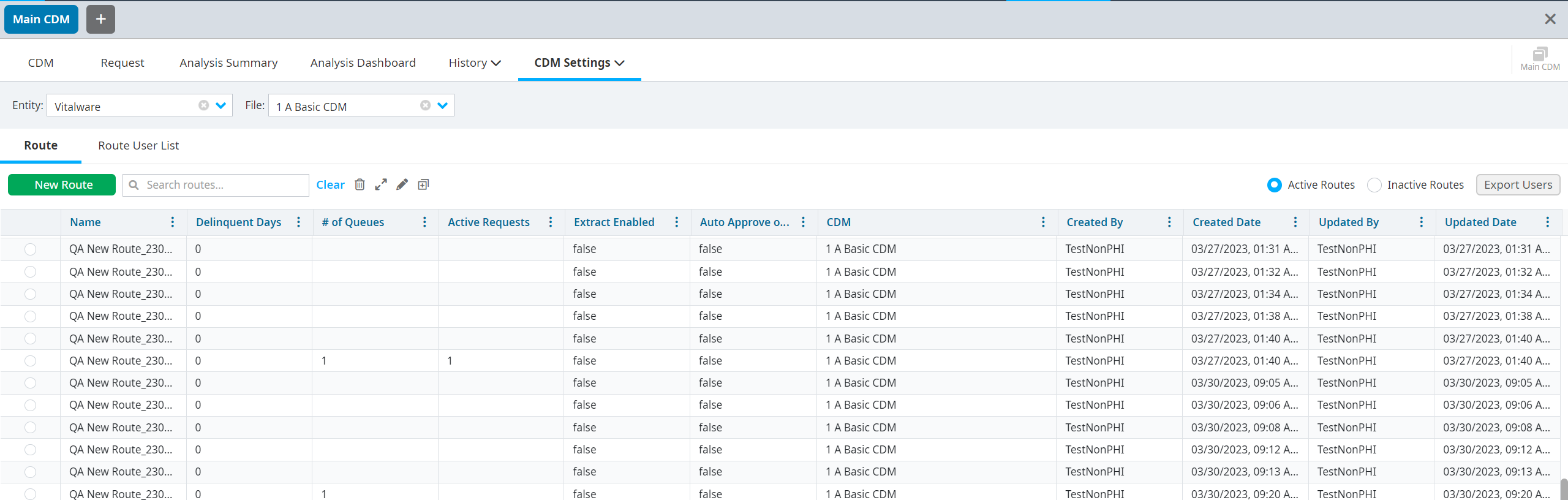Expand the File dropdown arrow

click(x=443, y=105)
